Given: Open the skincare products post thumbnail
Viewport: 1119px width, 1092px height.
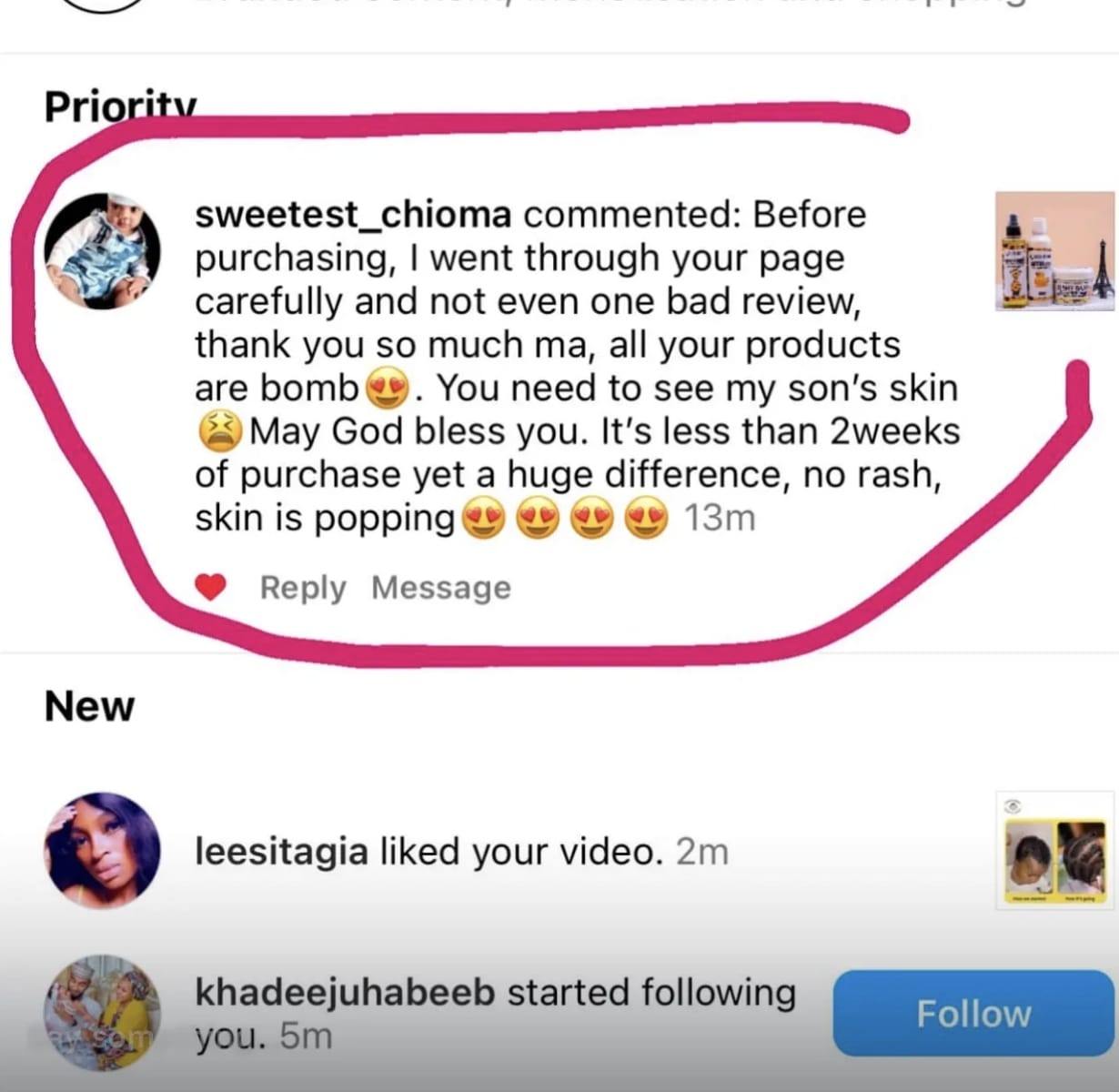Looking at the screenshot, I should coord(1054,251).
